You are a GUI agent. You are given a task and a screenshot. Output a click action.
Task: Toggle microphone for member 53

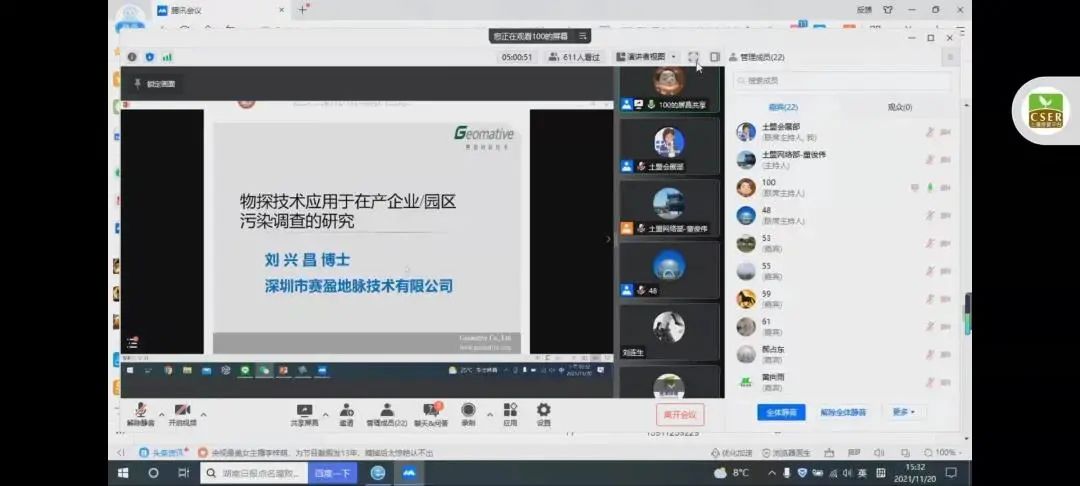pyautogui.click(x=930, y=243)
